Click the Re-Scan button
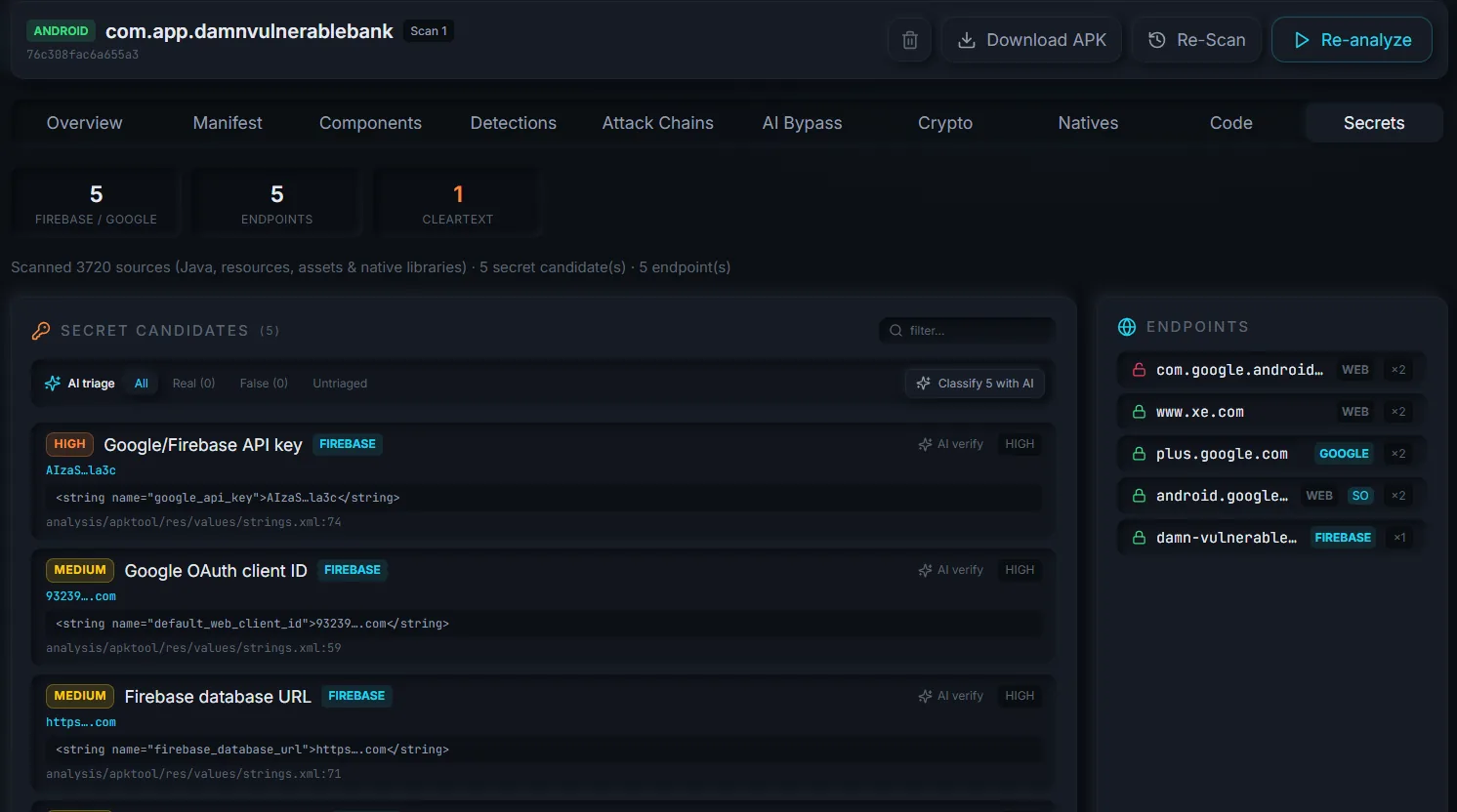 (1196, 40)
